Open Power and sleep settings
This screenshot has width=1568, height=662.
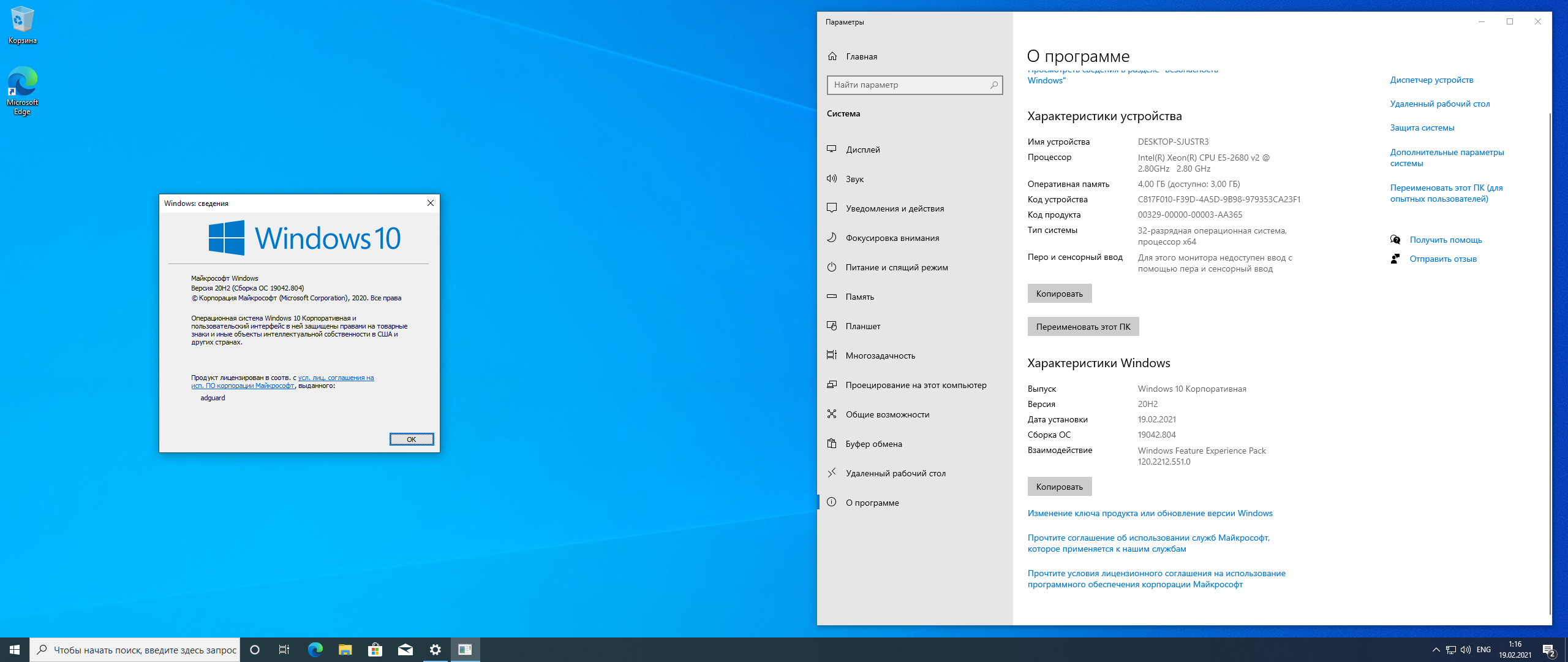click(x=896, y=267)
